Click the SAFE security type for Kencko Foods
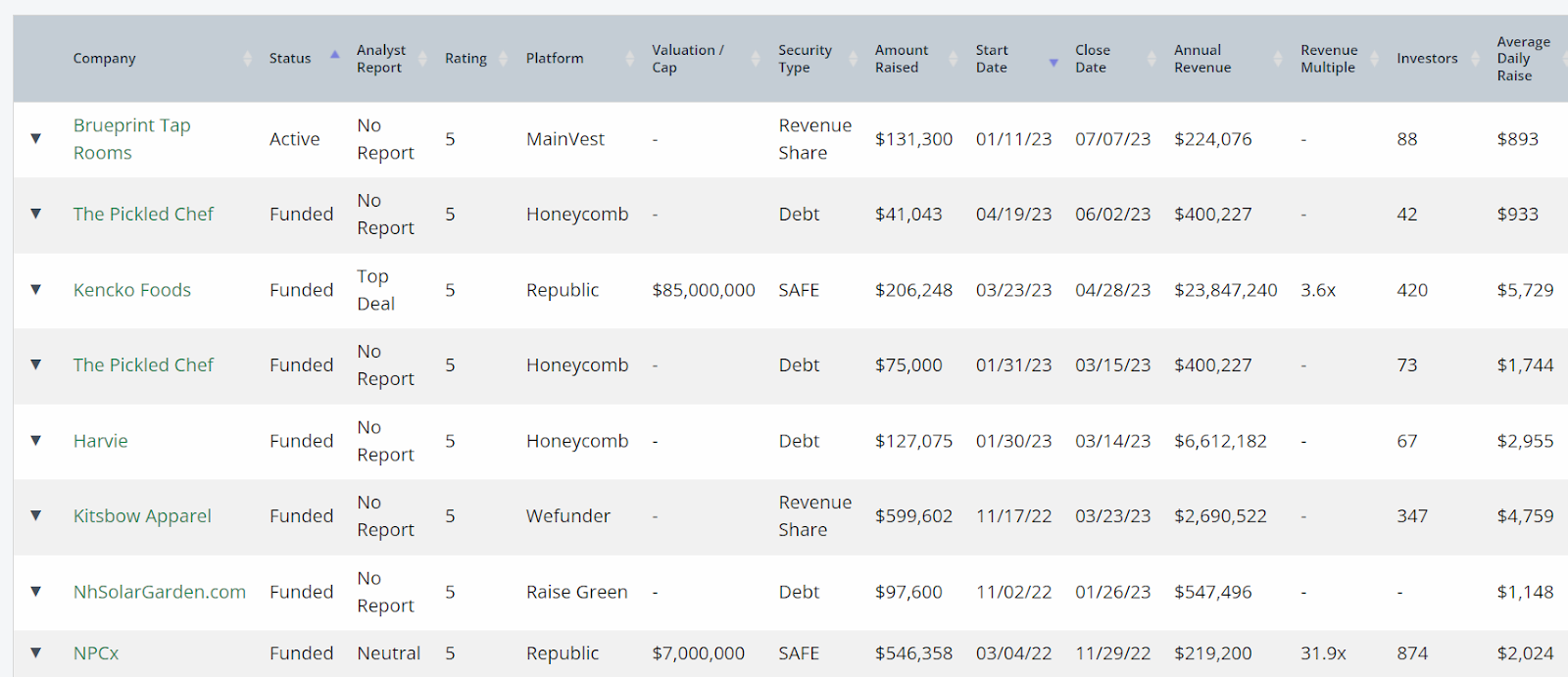 pos(799,290)
